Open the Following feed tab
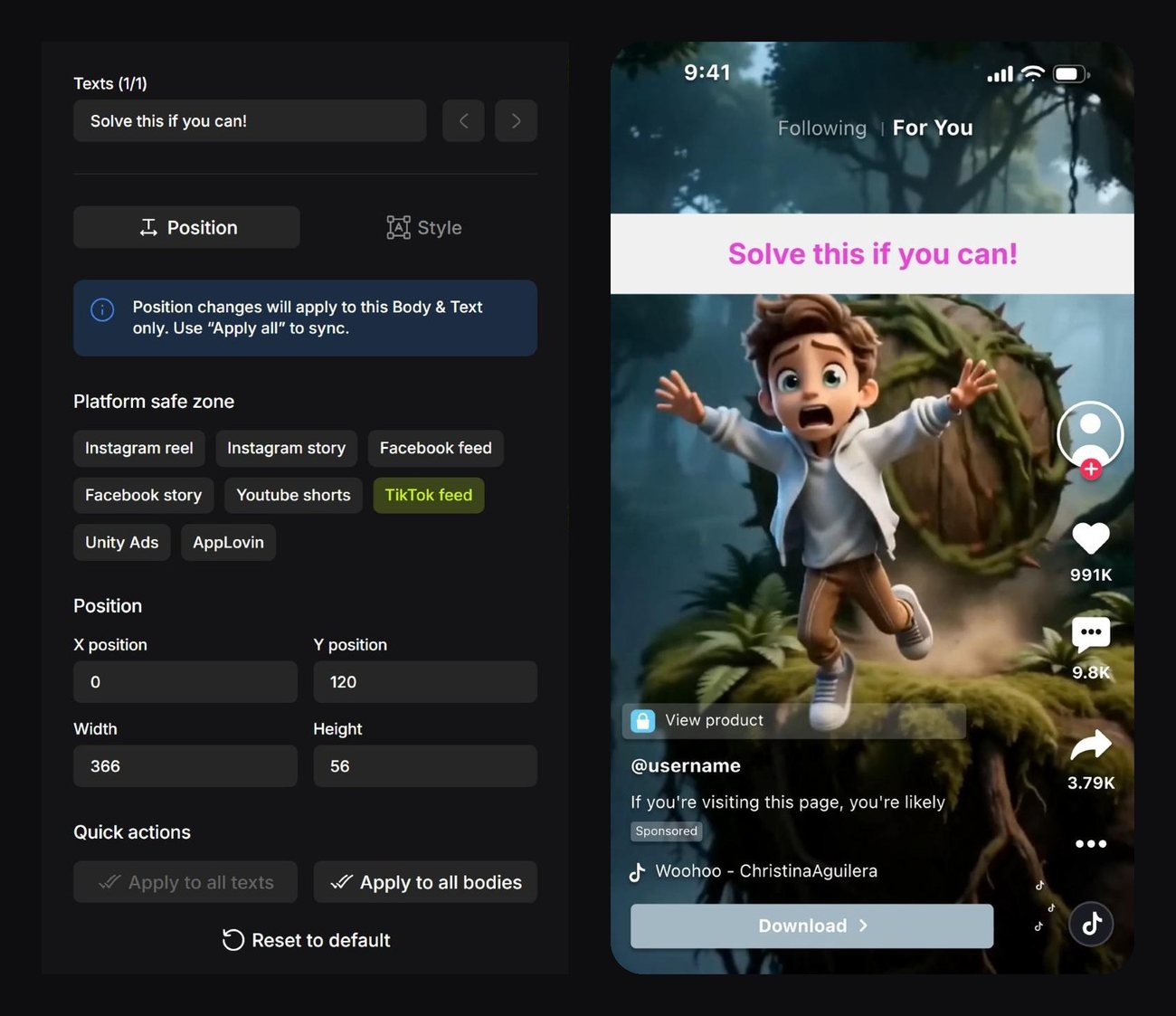 822,128
